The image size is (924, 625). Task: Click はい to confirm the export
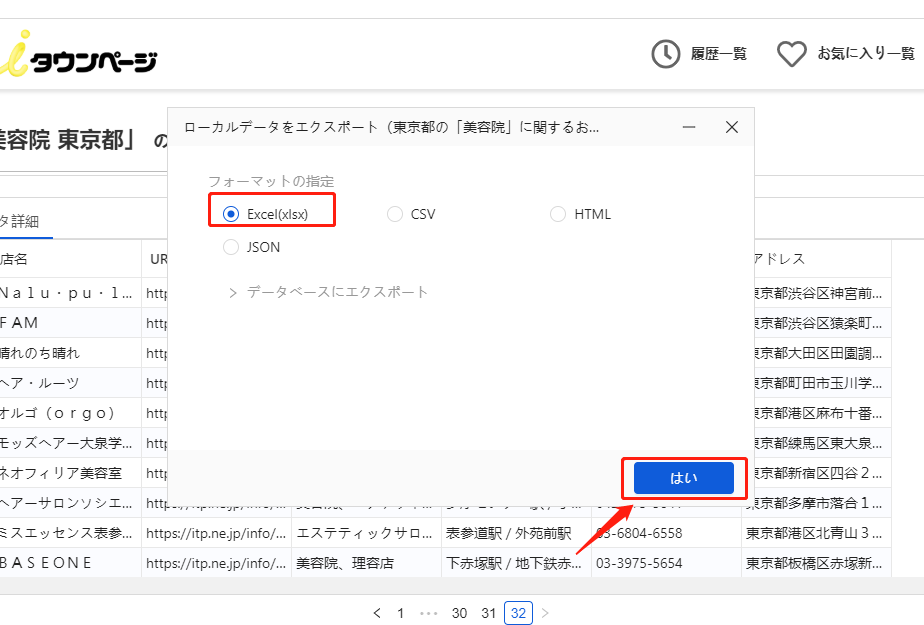pos(685,479)
